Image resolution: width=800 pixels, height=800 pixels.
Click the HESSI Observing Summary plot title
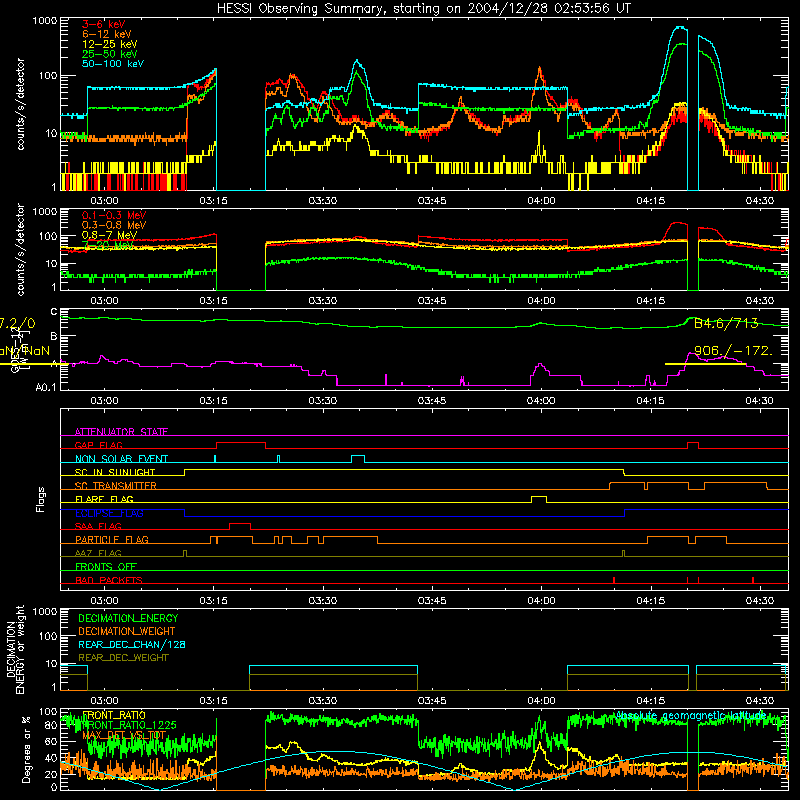(x=423, y=9)
